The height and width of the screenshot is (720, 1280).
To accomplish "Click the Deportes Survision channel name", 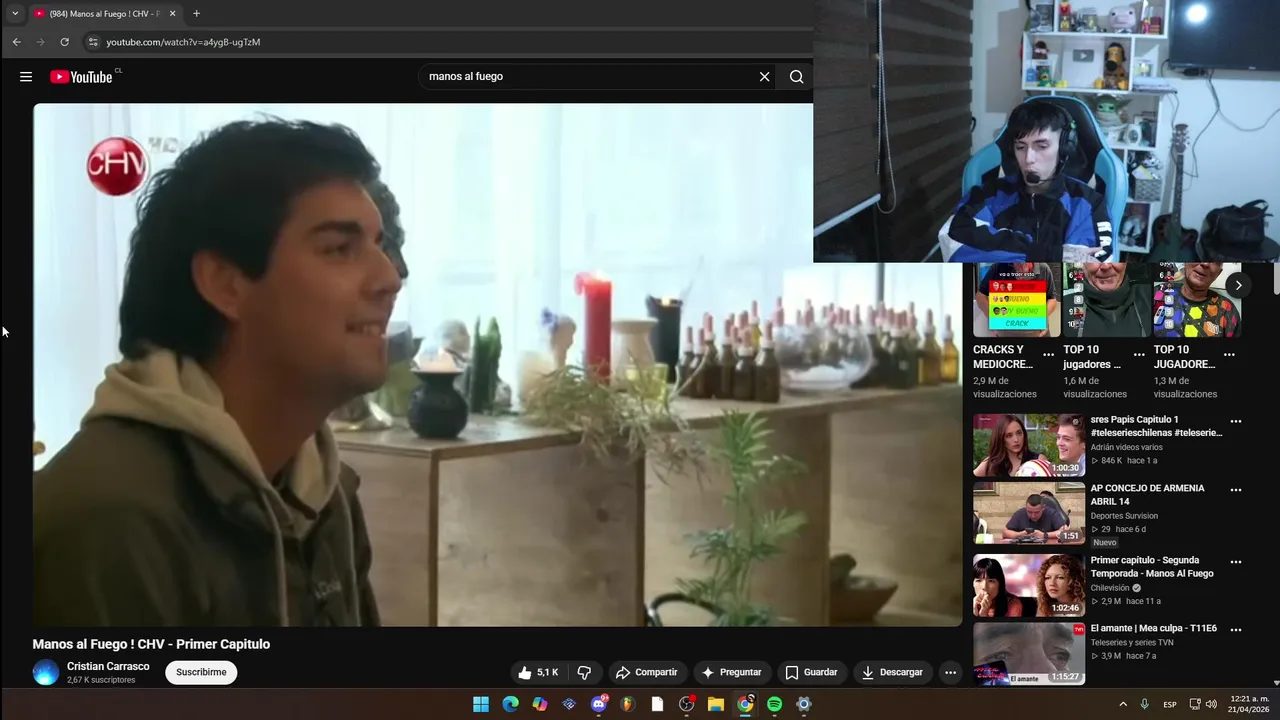I will coord(1124,516).
